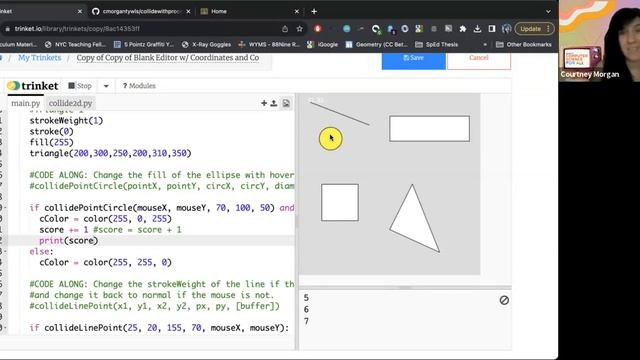Open the Other Bookmarks folder

pos(524,44)
